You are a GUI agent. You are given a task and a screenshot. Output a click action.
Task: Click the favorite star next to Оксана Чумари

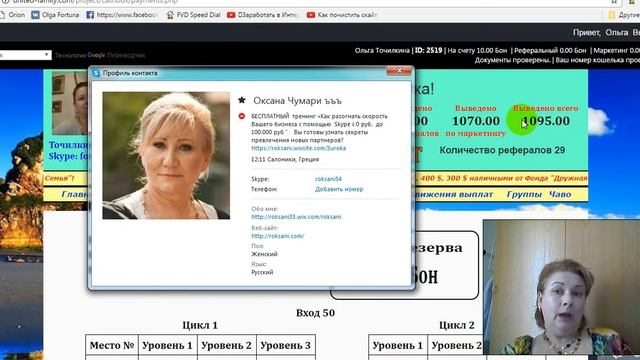pos(242,100)
